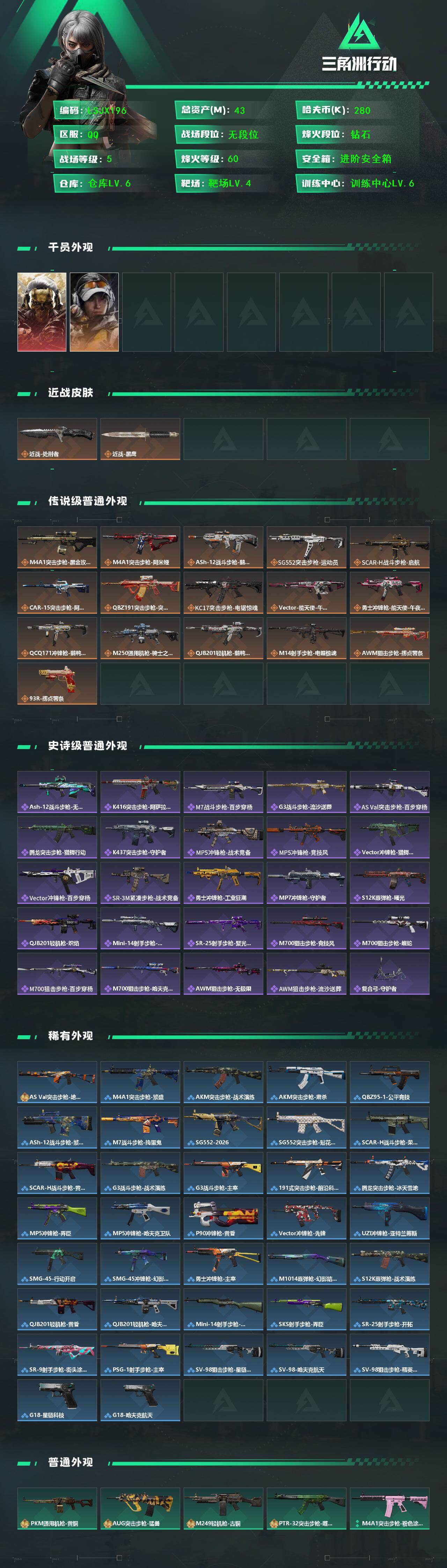Select the golden skull mask operator skin
The image size is (447, 1568).
click(x=42, y=312)
